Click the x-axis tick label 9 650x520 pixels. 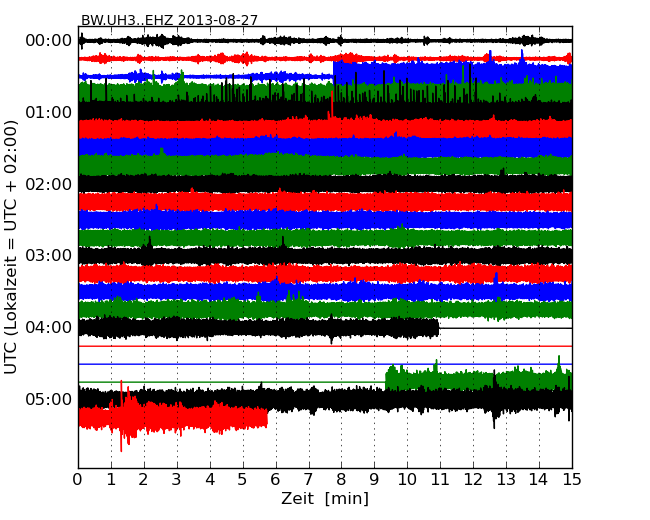374,480
